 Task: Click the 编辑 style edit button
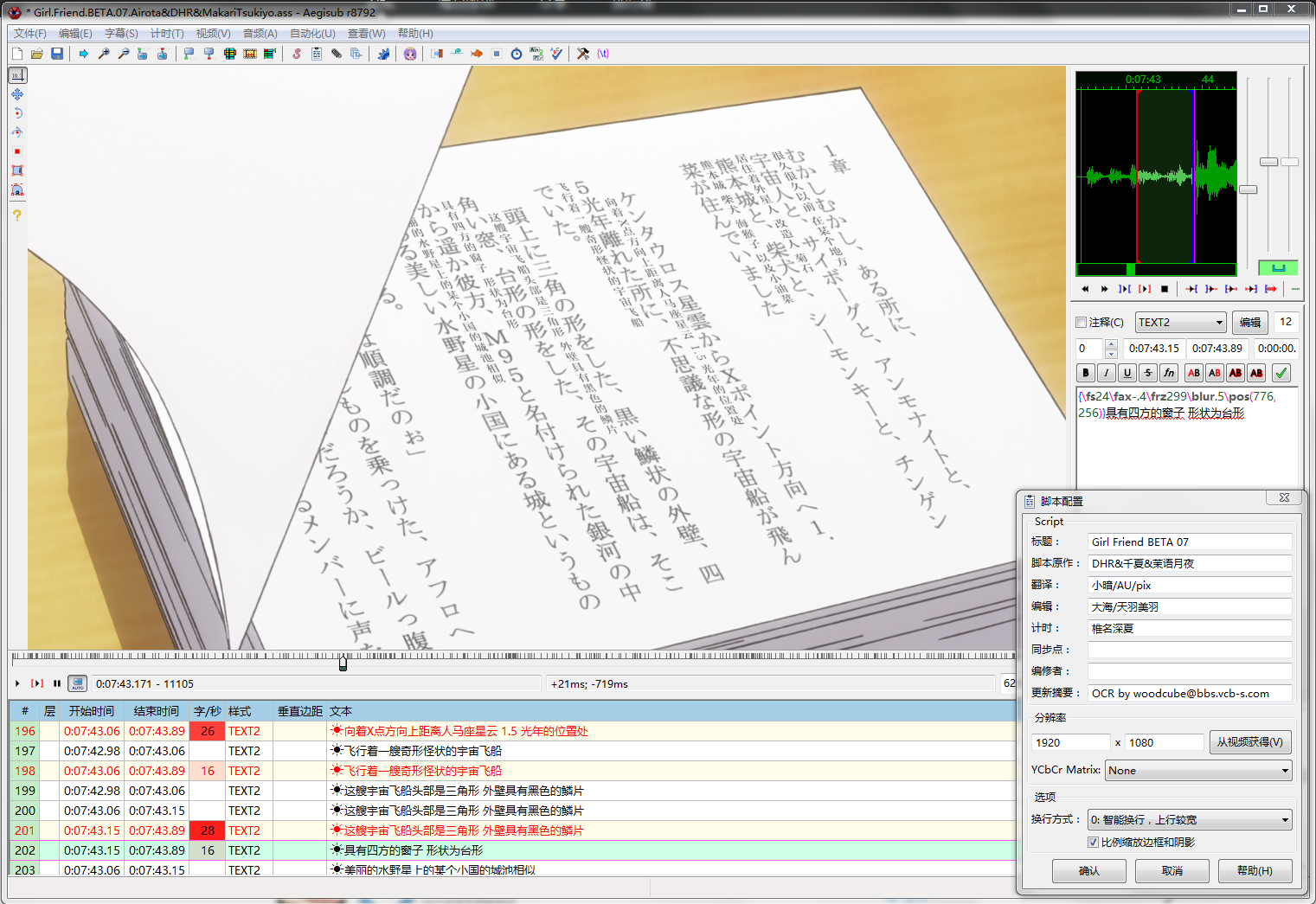pyautogui.click(x=1249, y=322)
